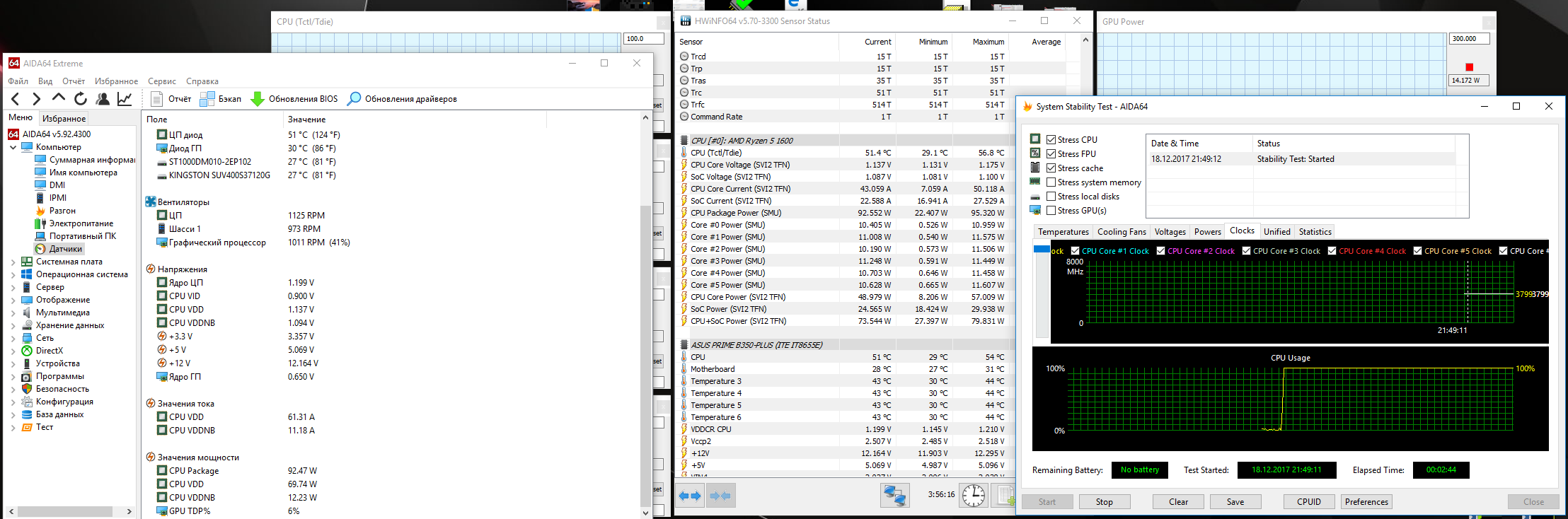Click the HWiNFO collapse columns arrows icon
1568x519 pixels.
(721, 496)
